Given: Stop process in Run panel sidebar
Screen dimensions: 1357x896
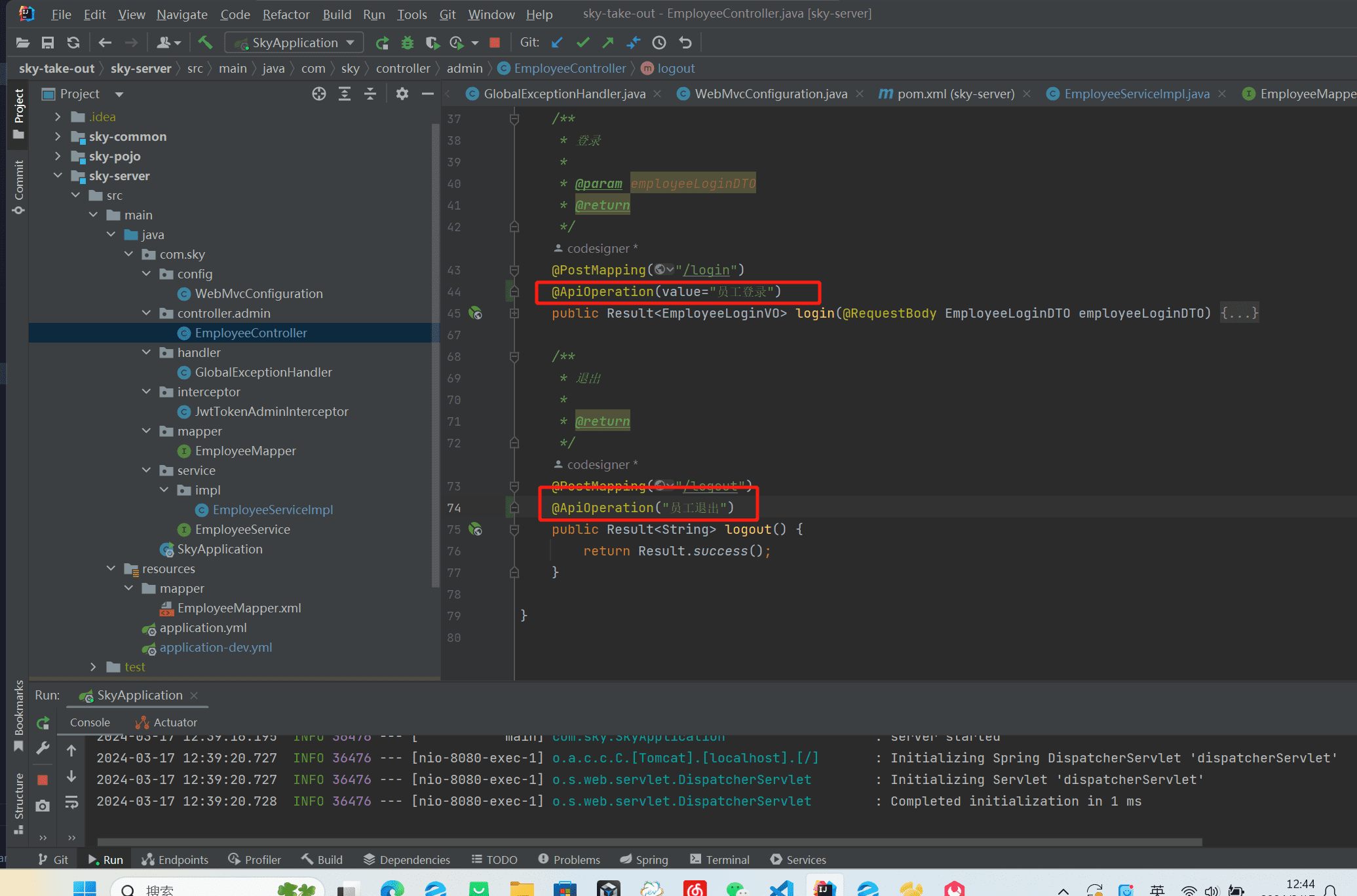Looking at the screenshot, I should point(43,780).
